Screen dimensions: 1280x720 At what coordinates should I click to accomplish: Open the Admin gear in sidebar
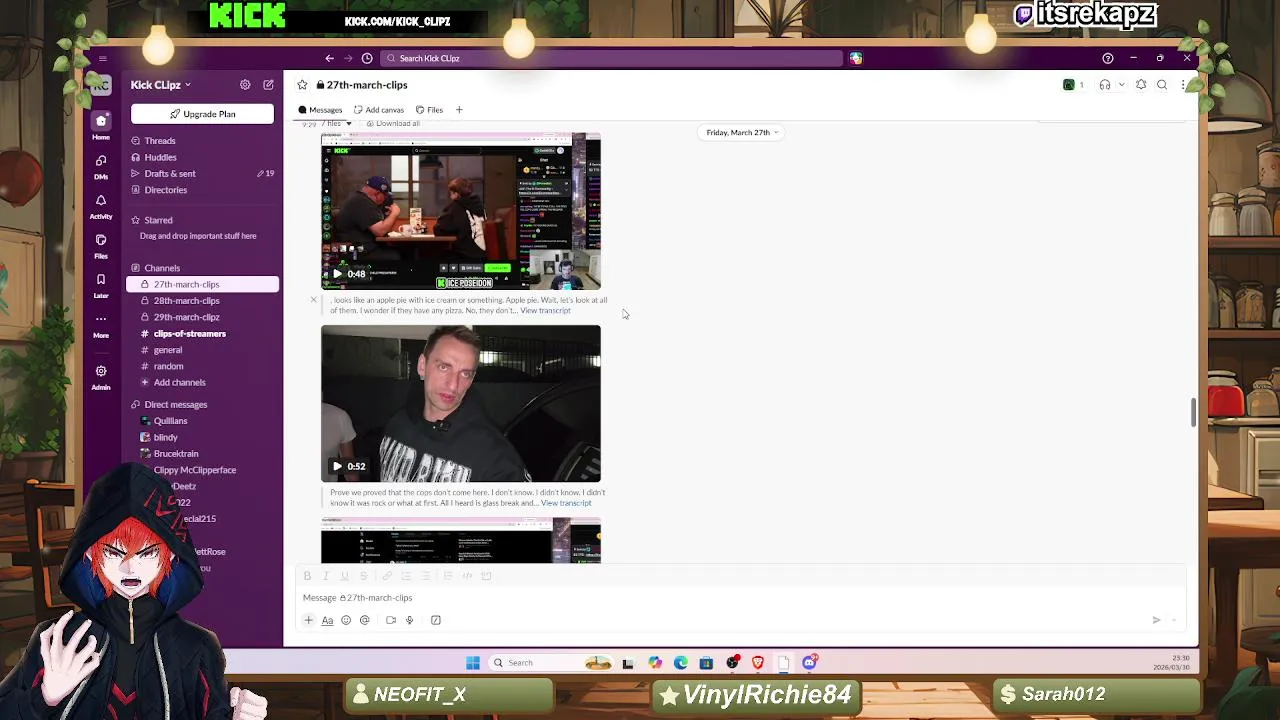point(101,376)
